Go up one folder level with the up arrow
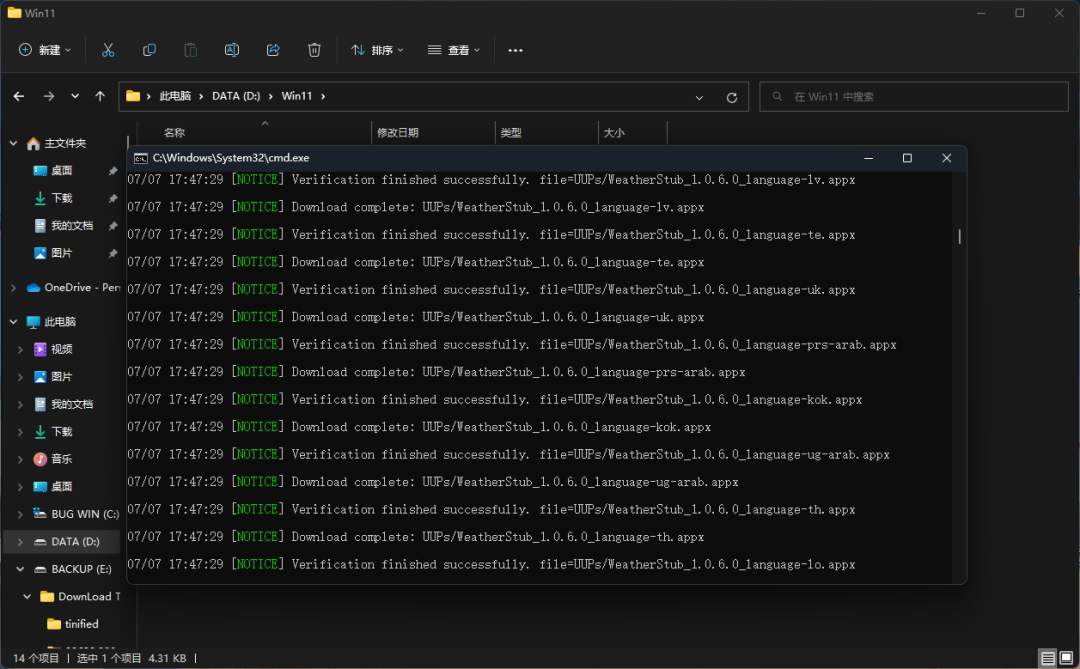The height and width of the screenshot is (669, 1080). (x=100, y=97)
